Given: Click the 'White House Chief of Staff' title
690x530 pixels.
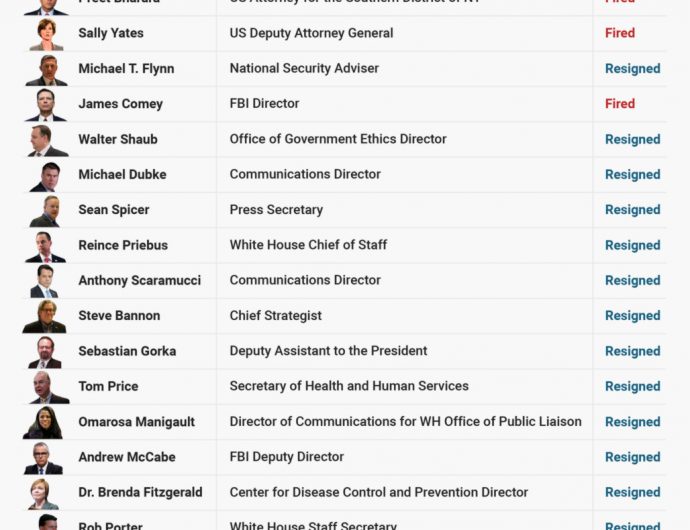Looking at the screenshot, I should [x=308, y=245].
